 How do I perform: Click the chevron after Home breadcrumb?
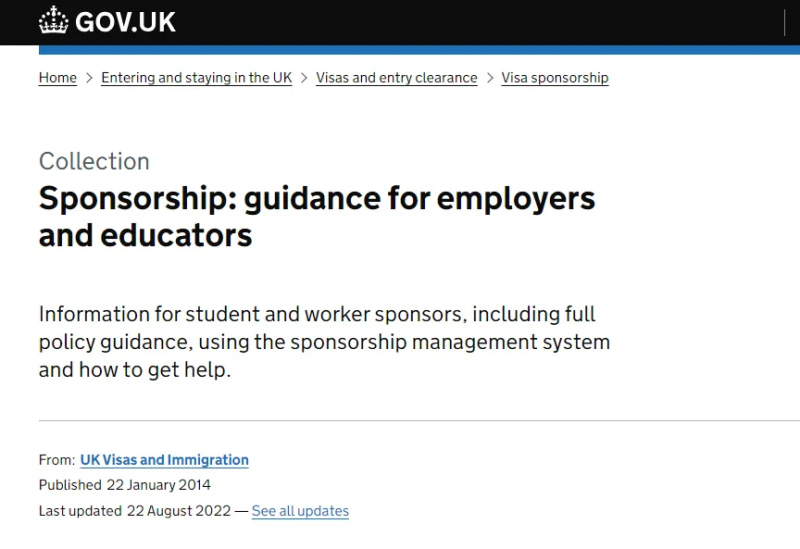click(89, 78)
